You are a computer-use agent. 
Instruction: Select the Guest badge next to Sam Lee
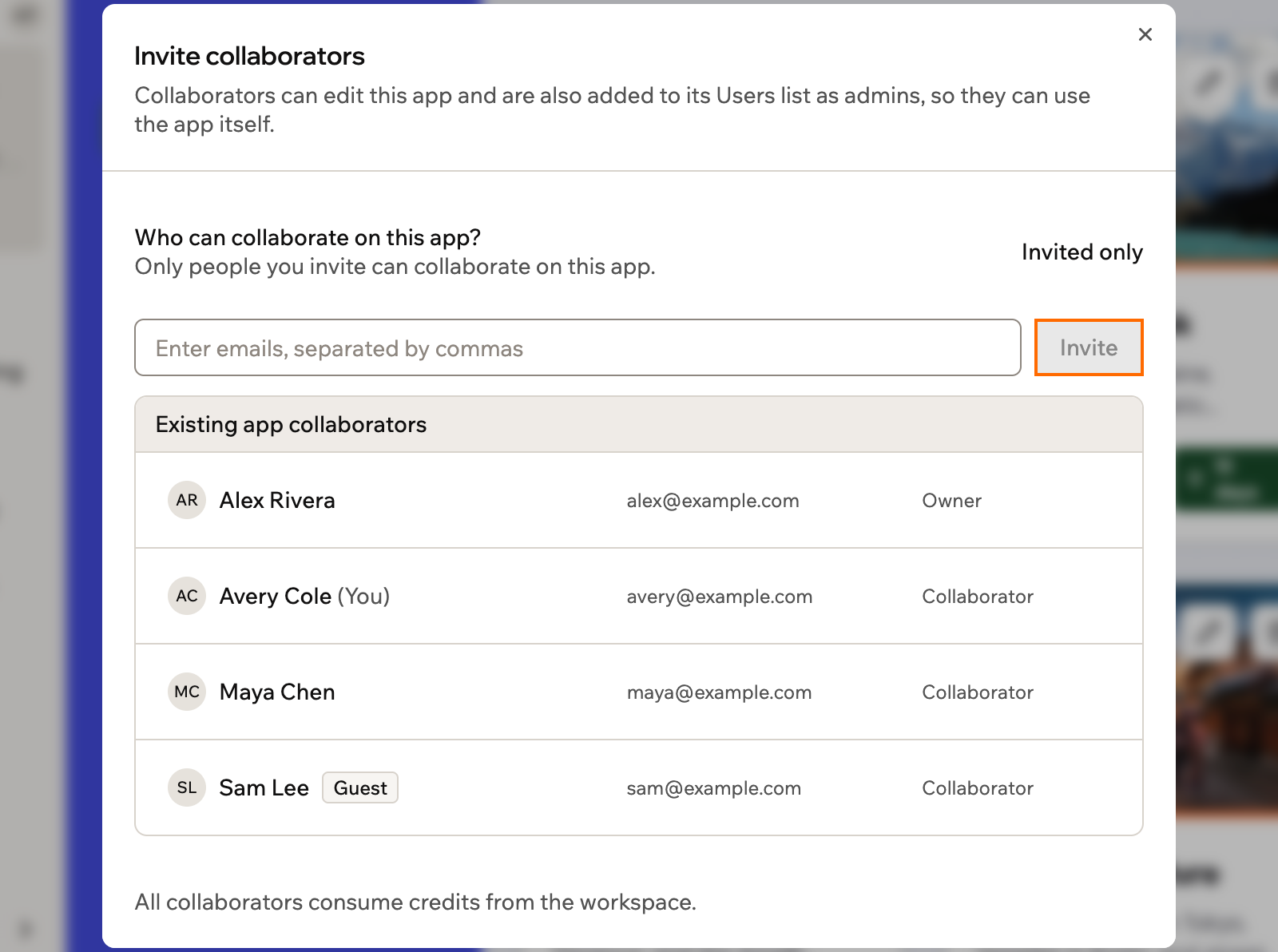click(360, 787)
